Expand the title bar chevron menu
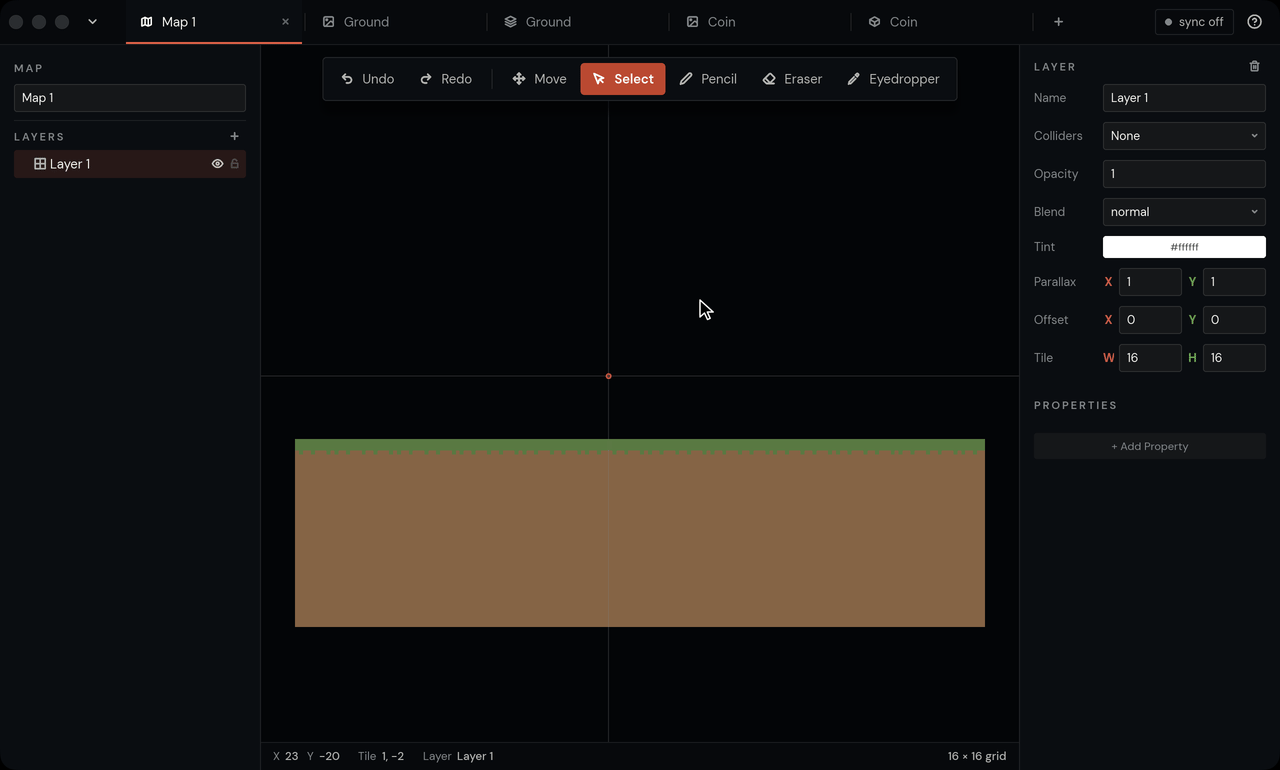Image resolution: width=1280 pixels, height=770 pixels. click(92, 22)
